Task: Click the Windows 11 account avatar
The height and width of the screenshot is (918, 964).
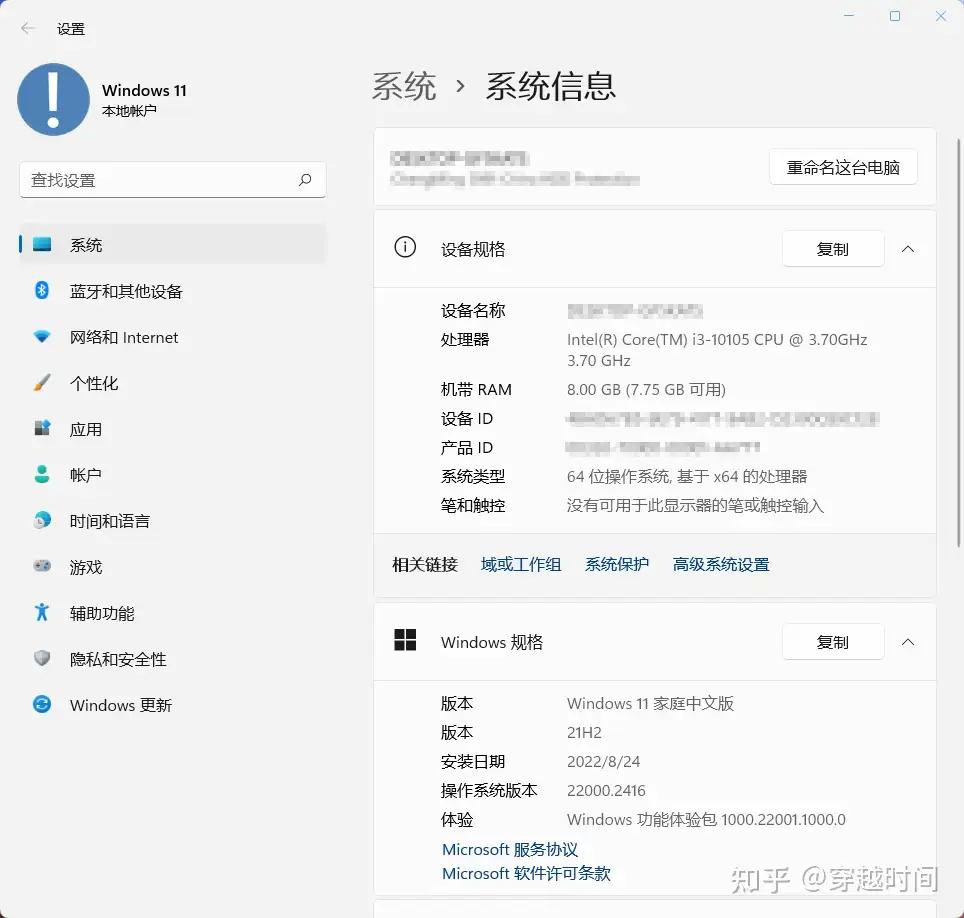Action: [x=53, y=99]
